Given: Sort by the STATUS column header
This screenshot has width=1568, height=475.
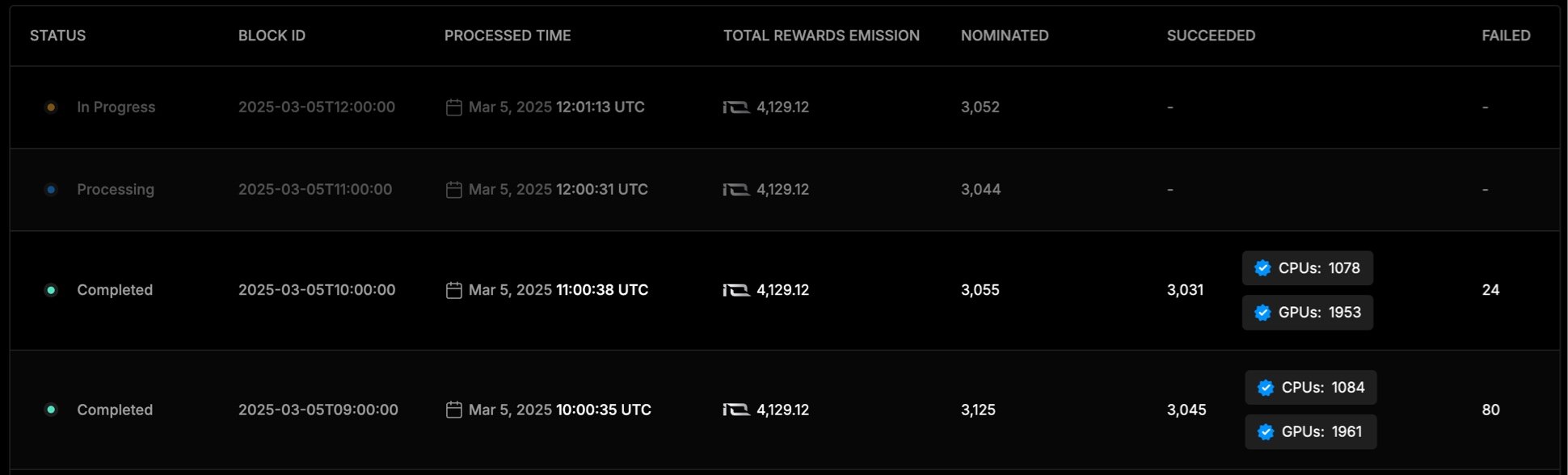Looking at the screenshot, I should [57, 36].
